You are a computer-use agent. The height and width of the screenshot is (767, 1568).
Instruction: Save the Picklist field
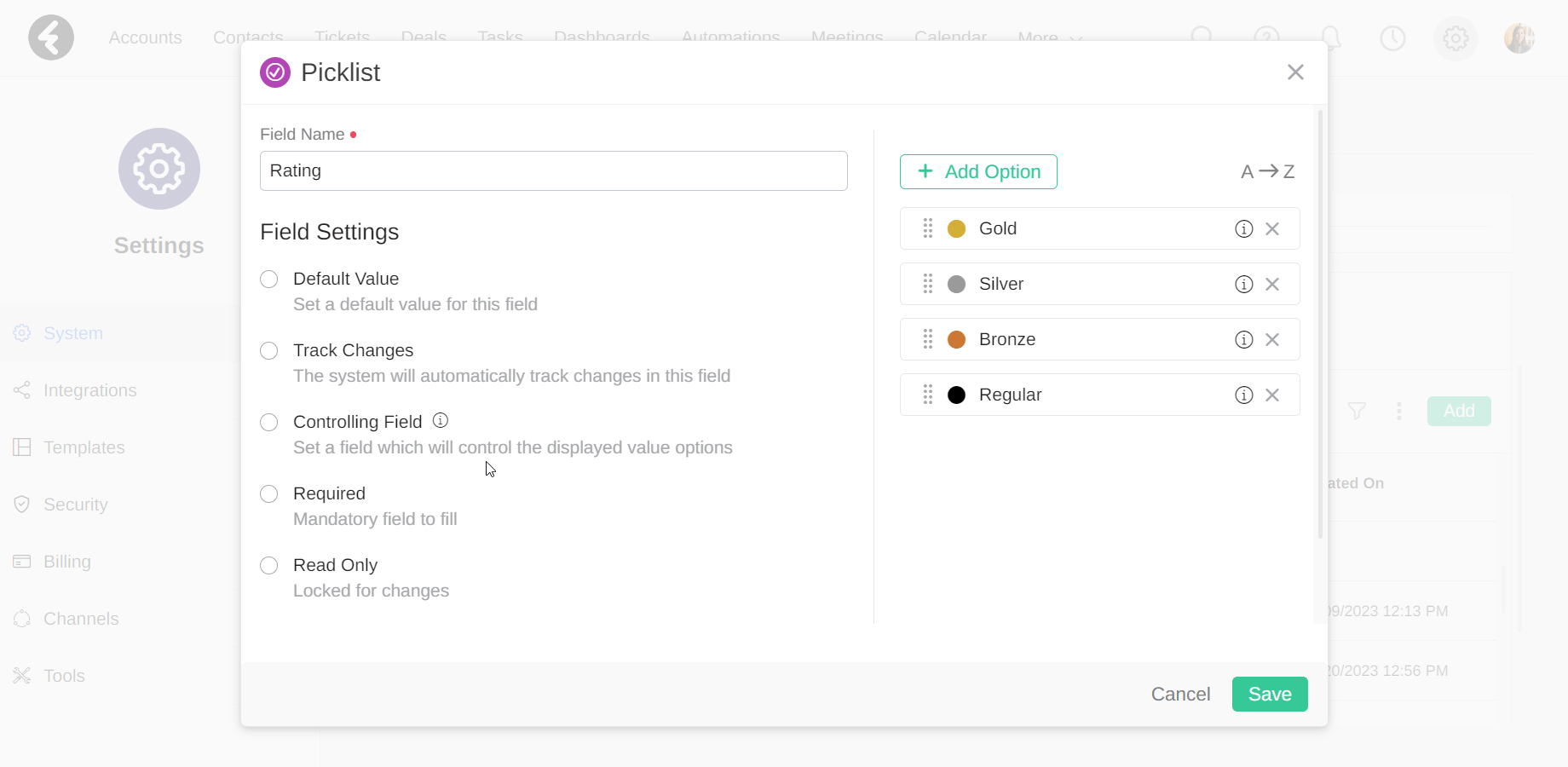[x=1270, y=695]
